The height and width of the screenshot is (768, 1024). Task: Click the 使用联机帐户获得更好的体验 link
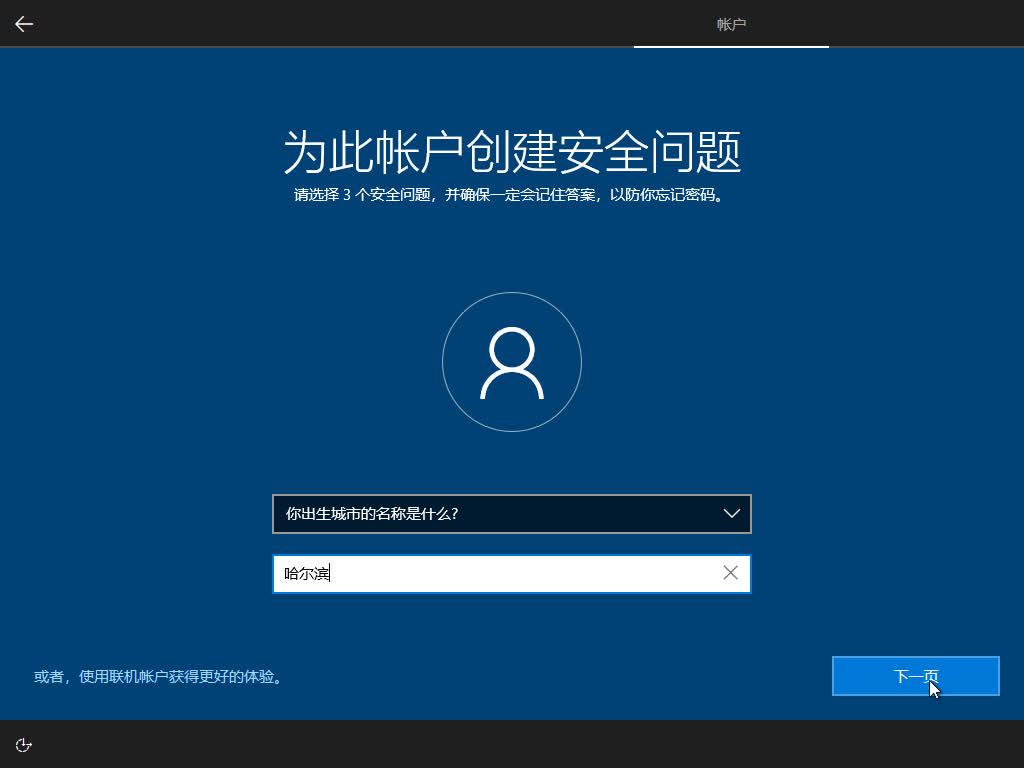158,677
